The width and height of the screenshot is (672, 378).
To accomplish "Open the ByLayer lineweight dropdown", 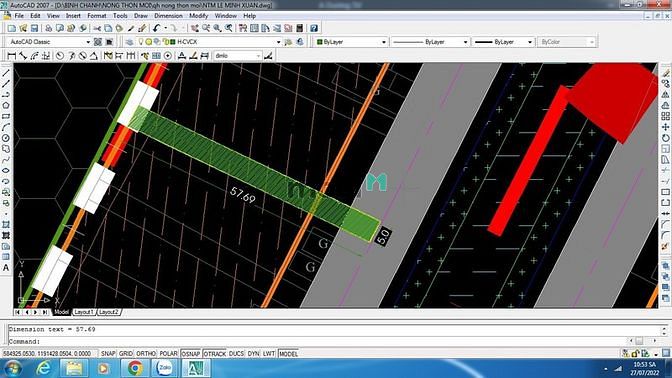I will point(530,42).
